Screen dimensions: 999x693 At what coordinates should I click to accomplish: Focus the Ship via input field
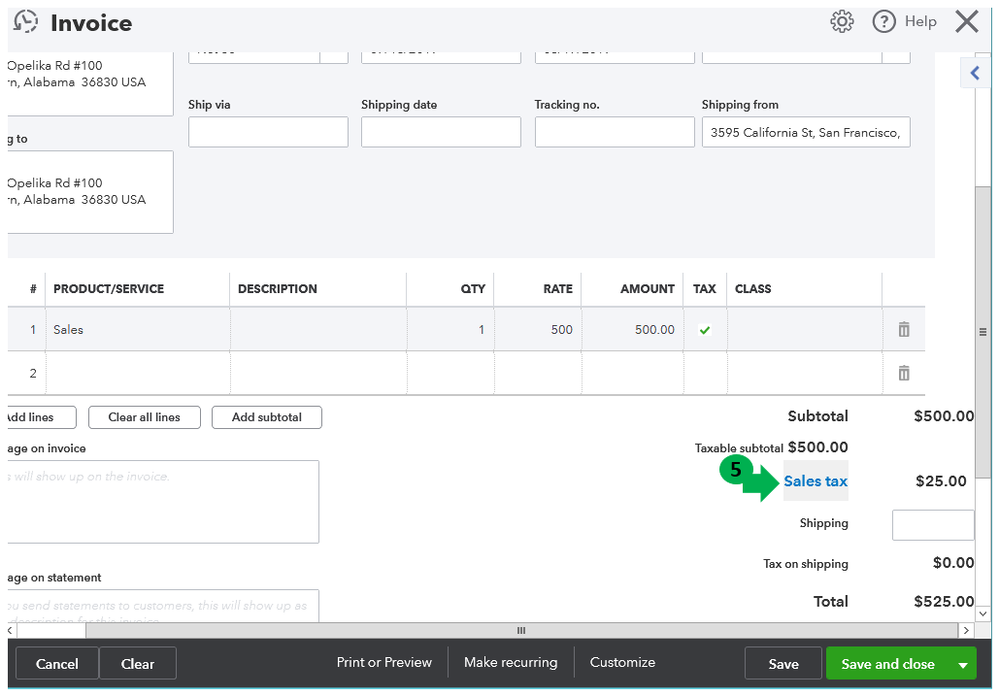tap(268, 132)
